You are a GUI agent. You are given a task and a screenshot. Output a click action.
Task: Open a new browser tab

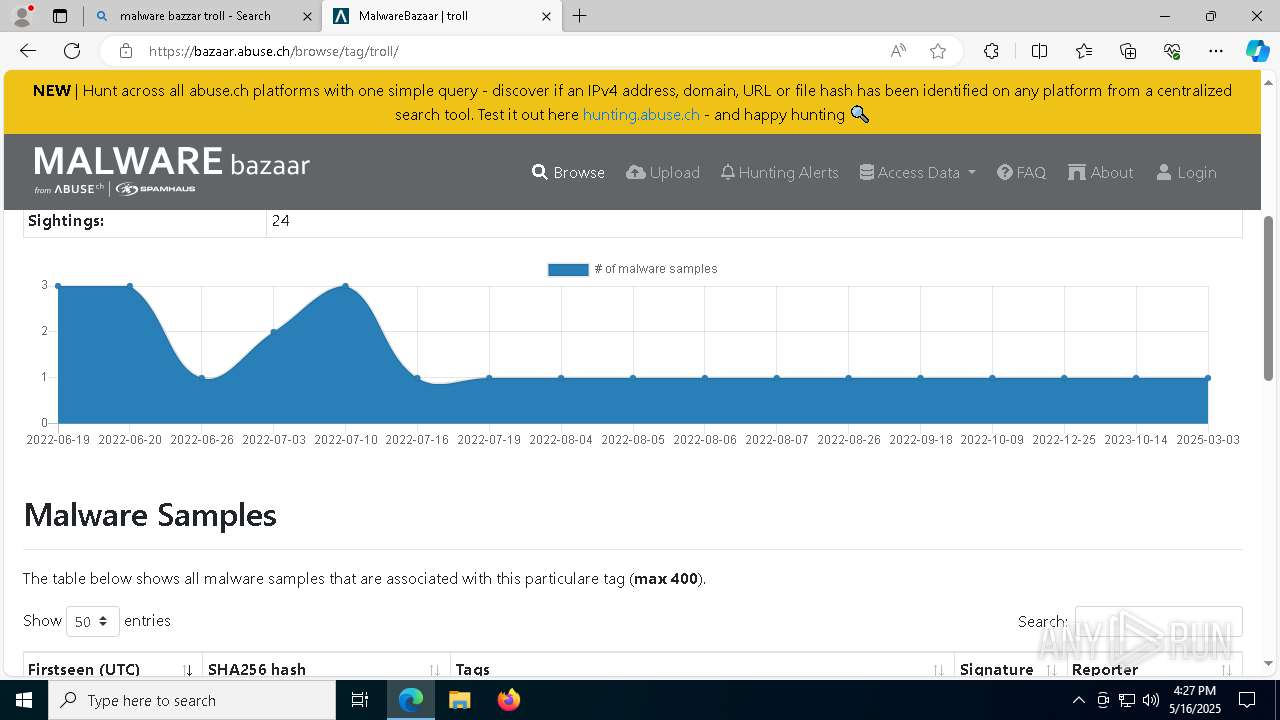pos(580,16)
